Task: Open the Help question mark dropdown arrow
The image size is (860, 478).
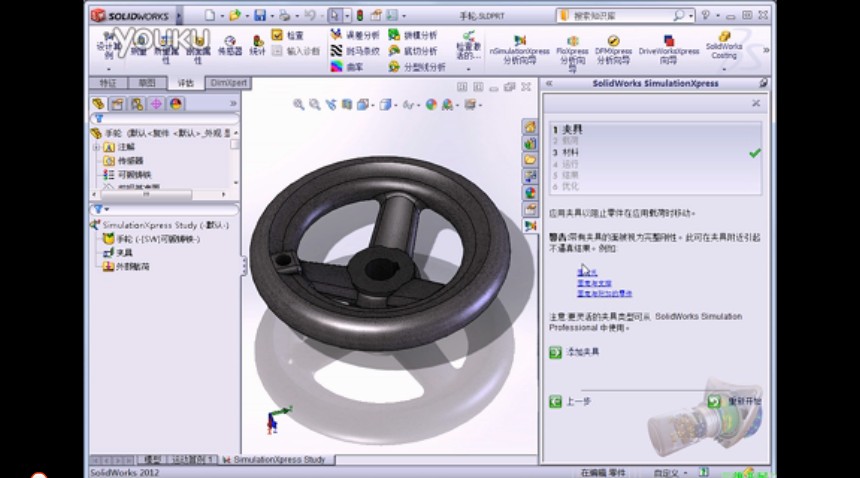Action: pyautogui.click(x=717, y=16)
